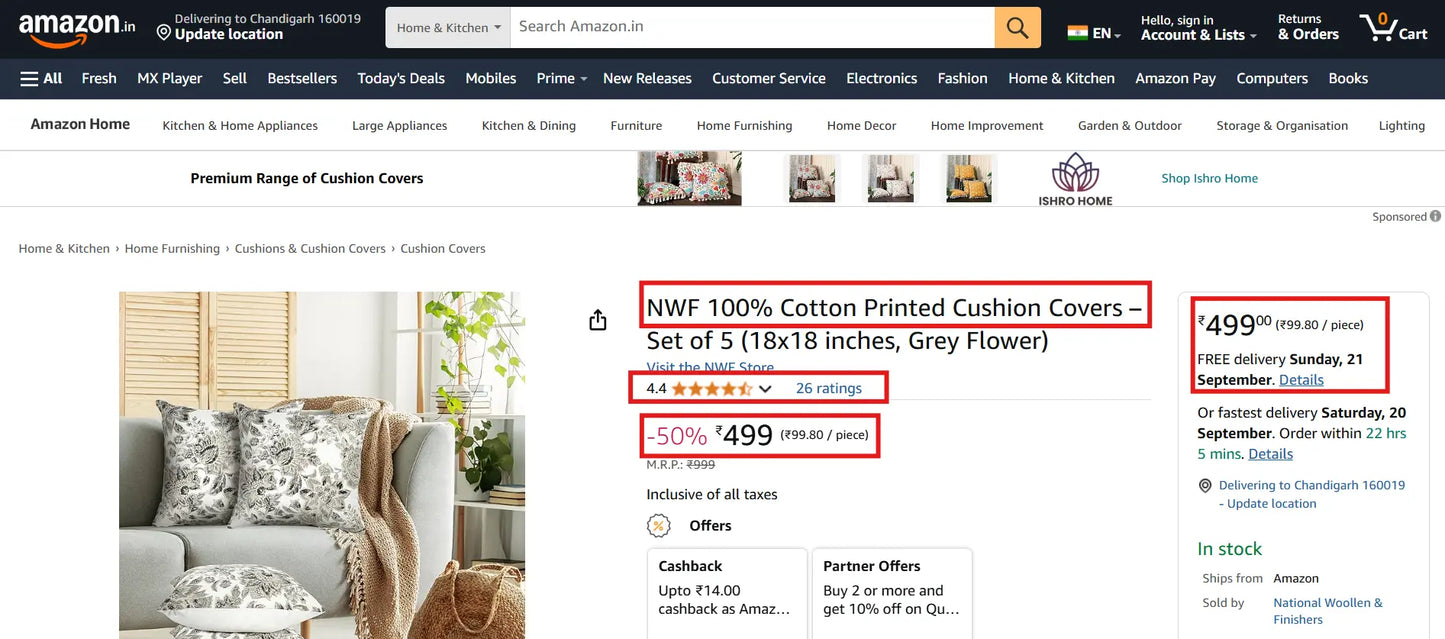Image resolution: width=1445 pixels, height=639 pixels.
Task: Click the share icon near the product image
Action: [597, 319]
